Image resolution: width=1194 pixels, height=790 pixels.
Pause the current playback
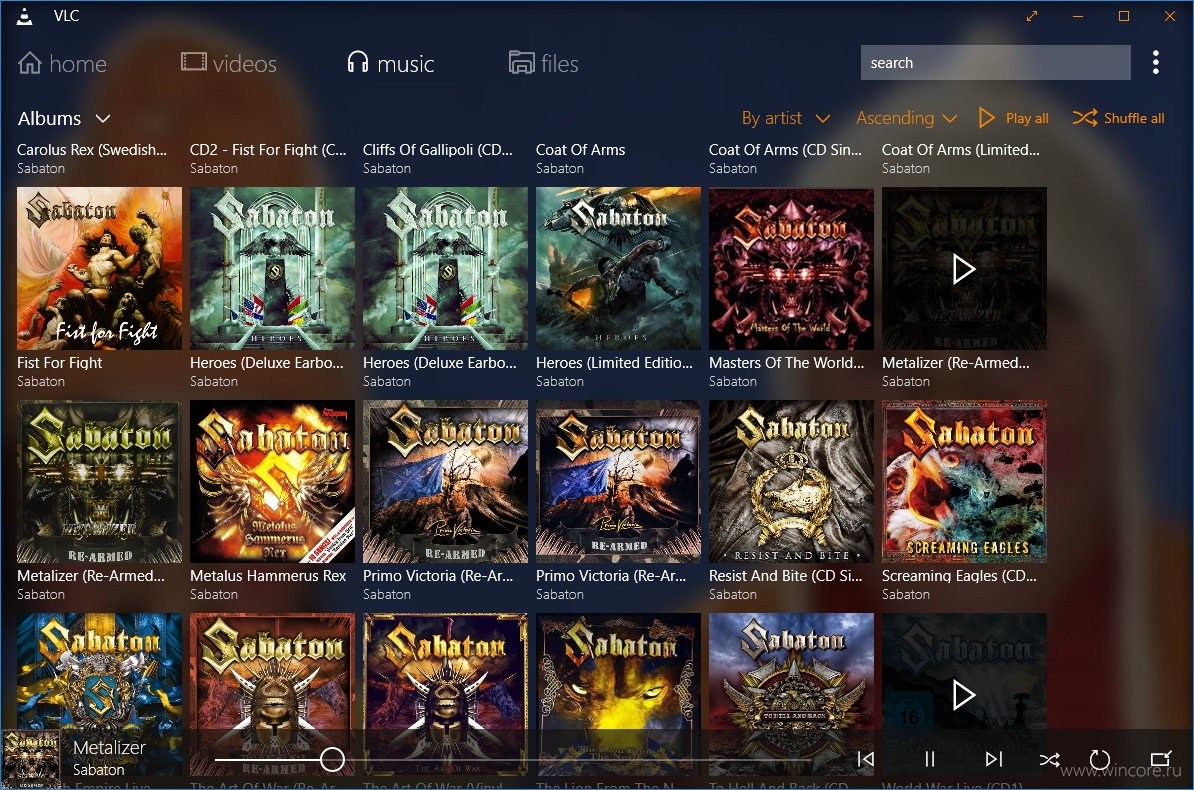(930, 759)
